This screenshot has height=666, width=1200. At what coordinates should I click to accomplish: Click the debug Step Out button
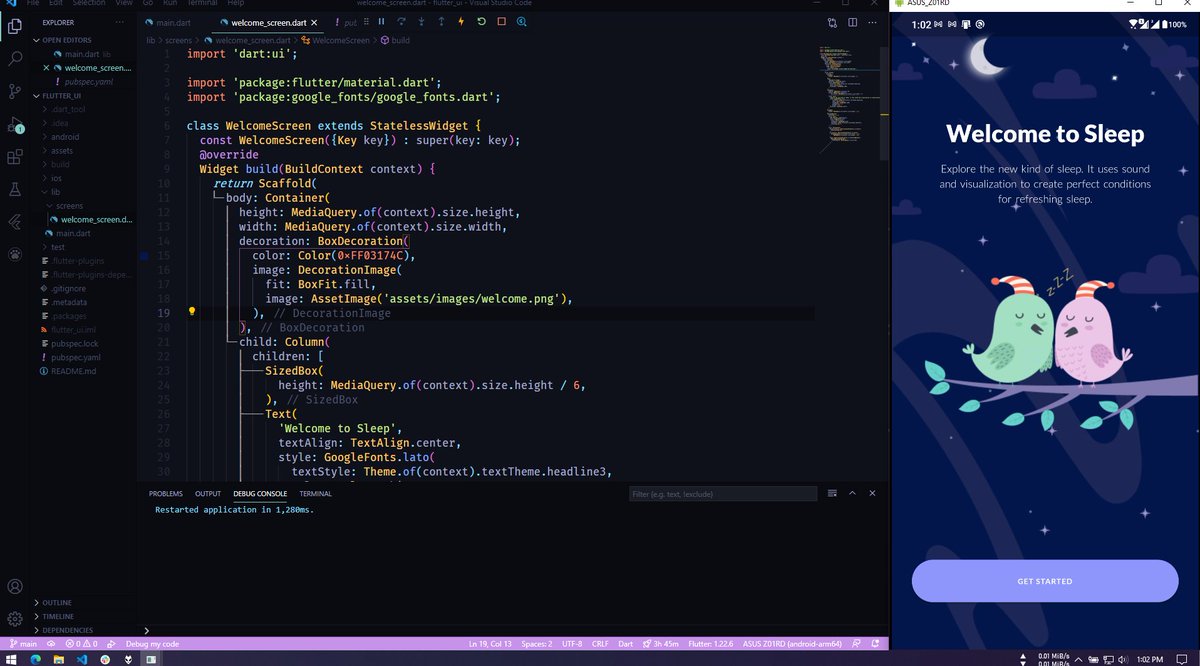441,21
